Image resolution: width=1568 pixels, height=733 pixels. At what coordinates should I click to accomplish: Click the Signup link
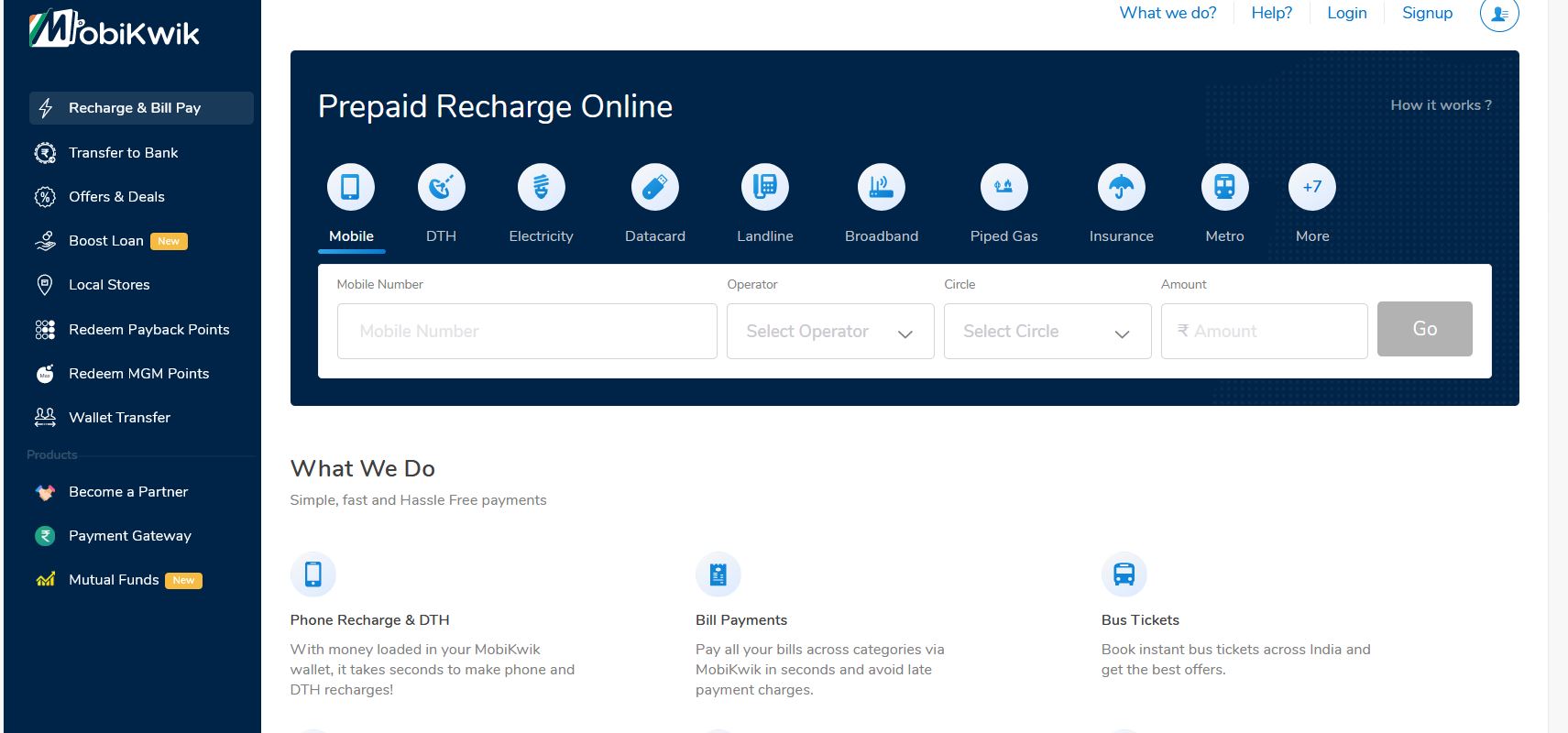click(1427, 13)
